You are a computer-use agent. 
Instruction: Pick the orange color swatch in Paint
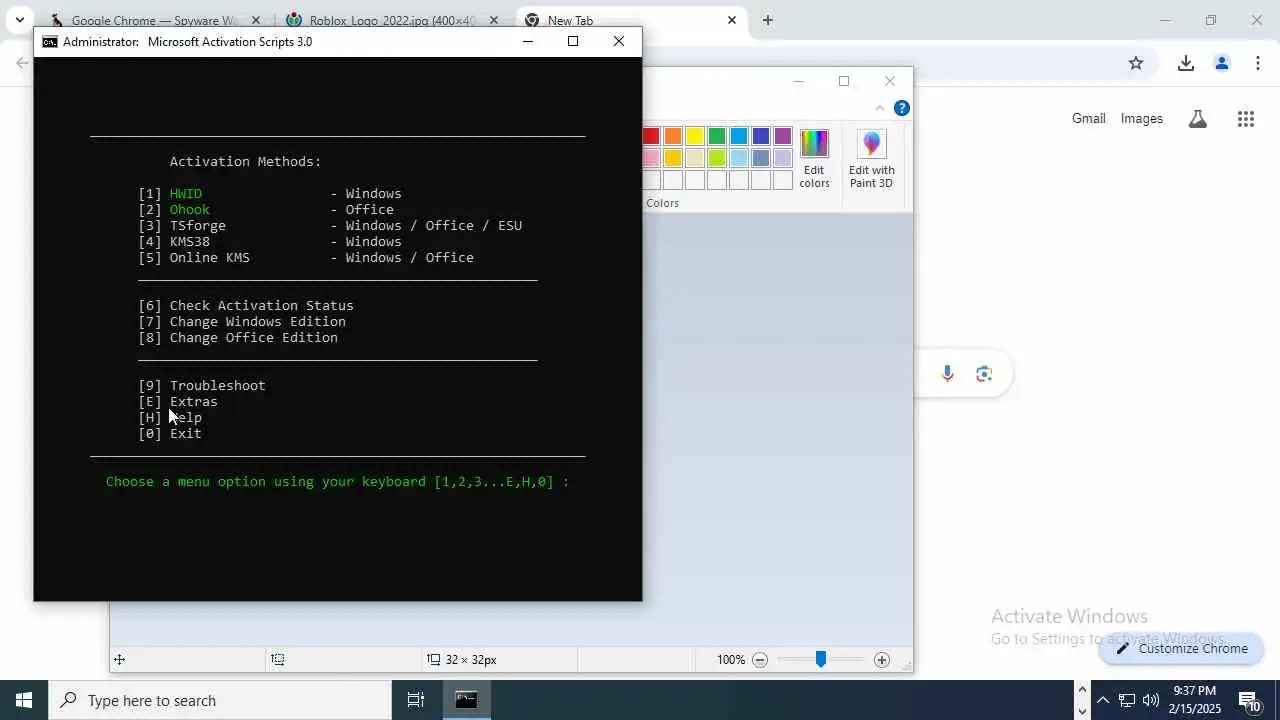(673, 136)
